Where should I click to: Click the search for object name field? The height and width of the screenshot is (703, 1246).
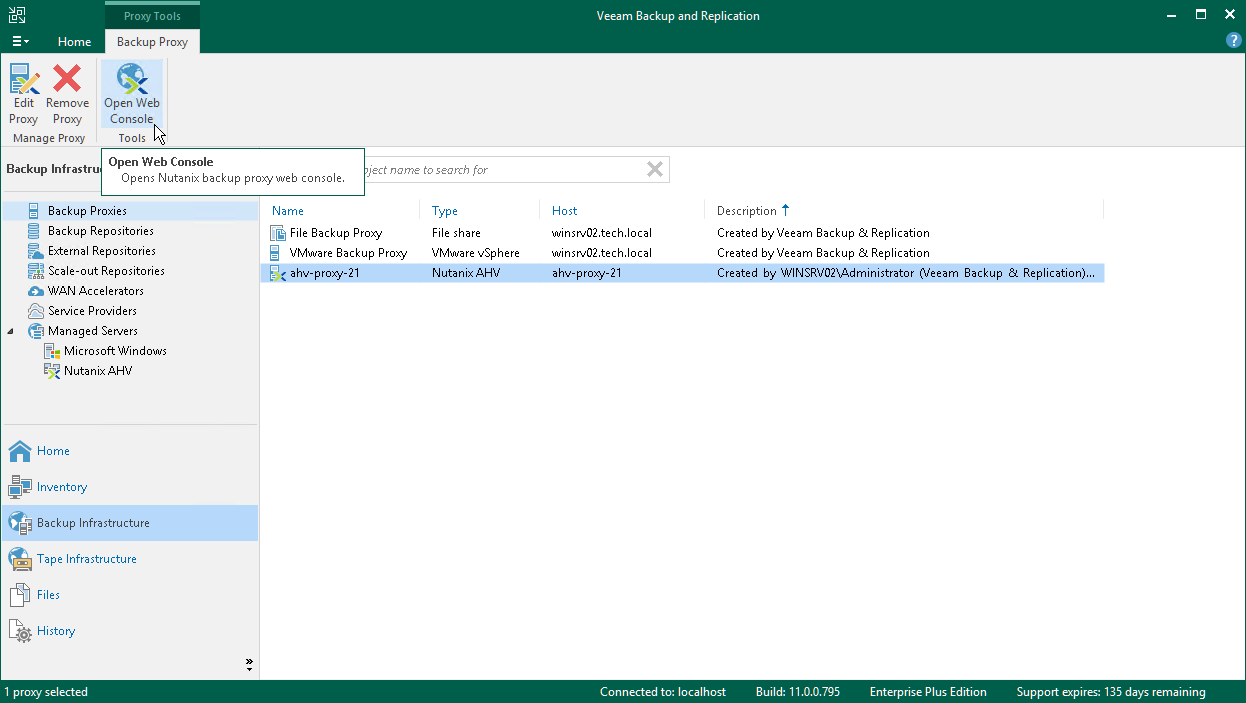(500, 170)
